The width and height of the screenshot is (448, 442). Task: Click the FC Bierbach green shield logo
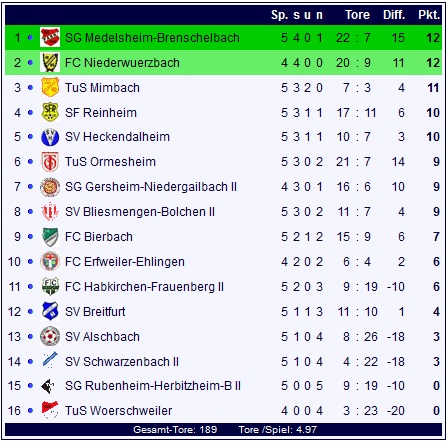(x=50, y=237)
